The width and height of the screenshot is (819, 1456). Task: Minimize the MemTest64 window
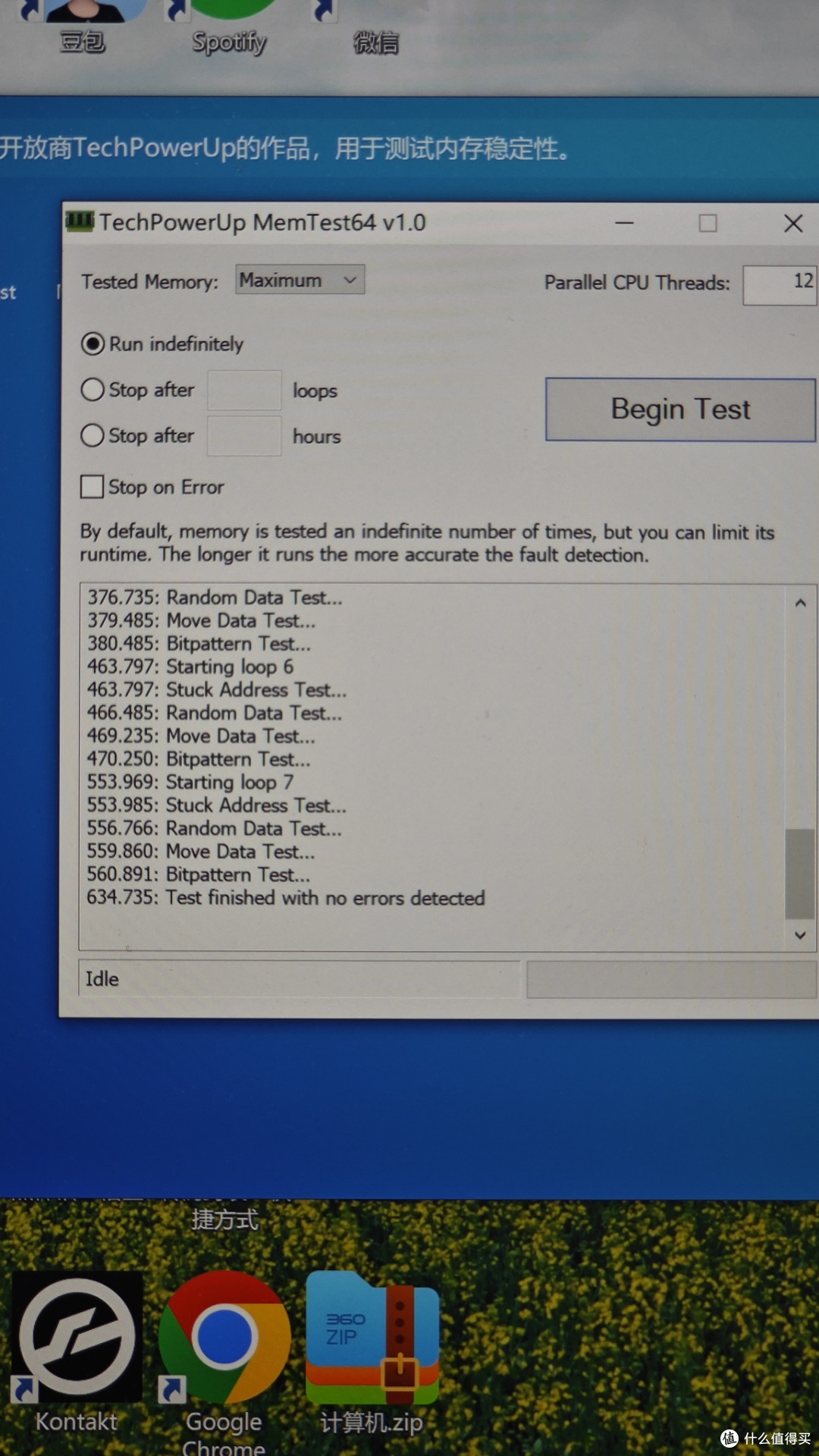(x=624, y=223)
